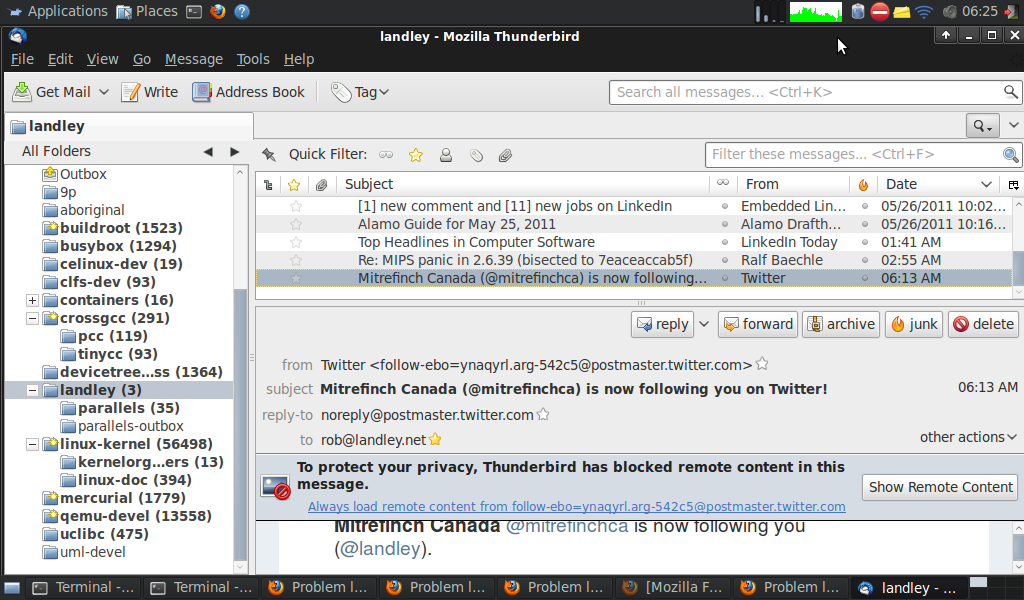Open the View menu
Screen dimensions: 1024x600
[103, 59]
